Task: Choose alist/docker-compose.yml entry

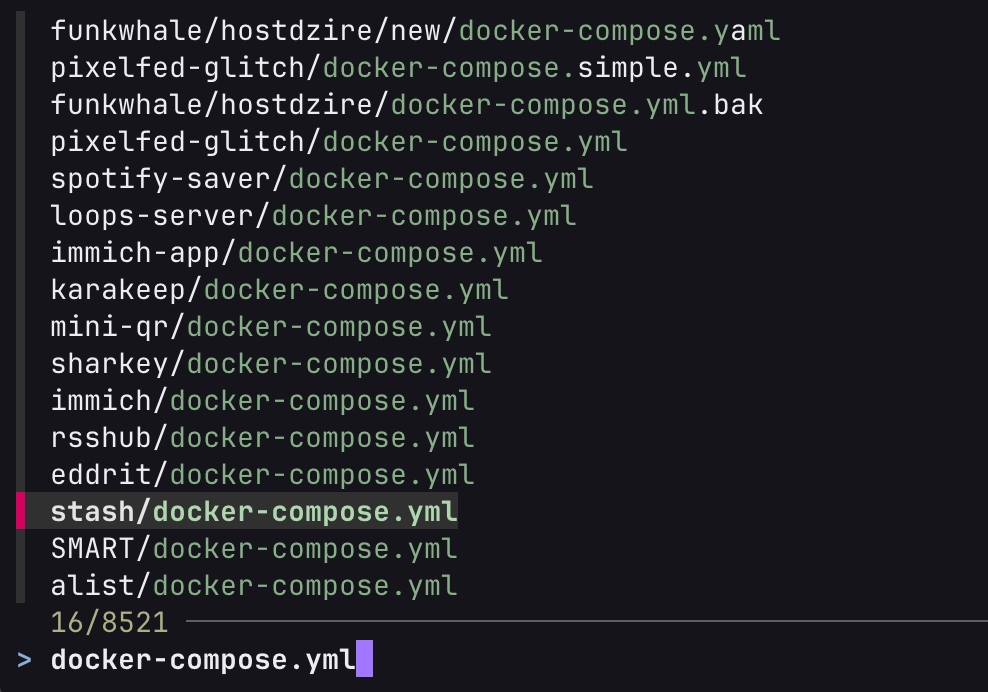Action: 254,586
